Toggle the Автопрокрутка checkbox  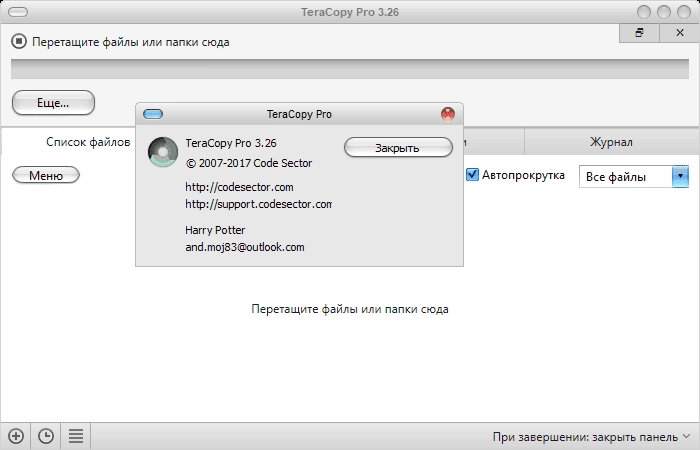click(472, 175)
